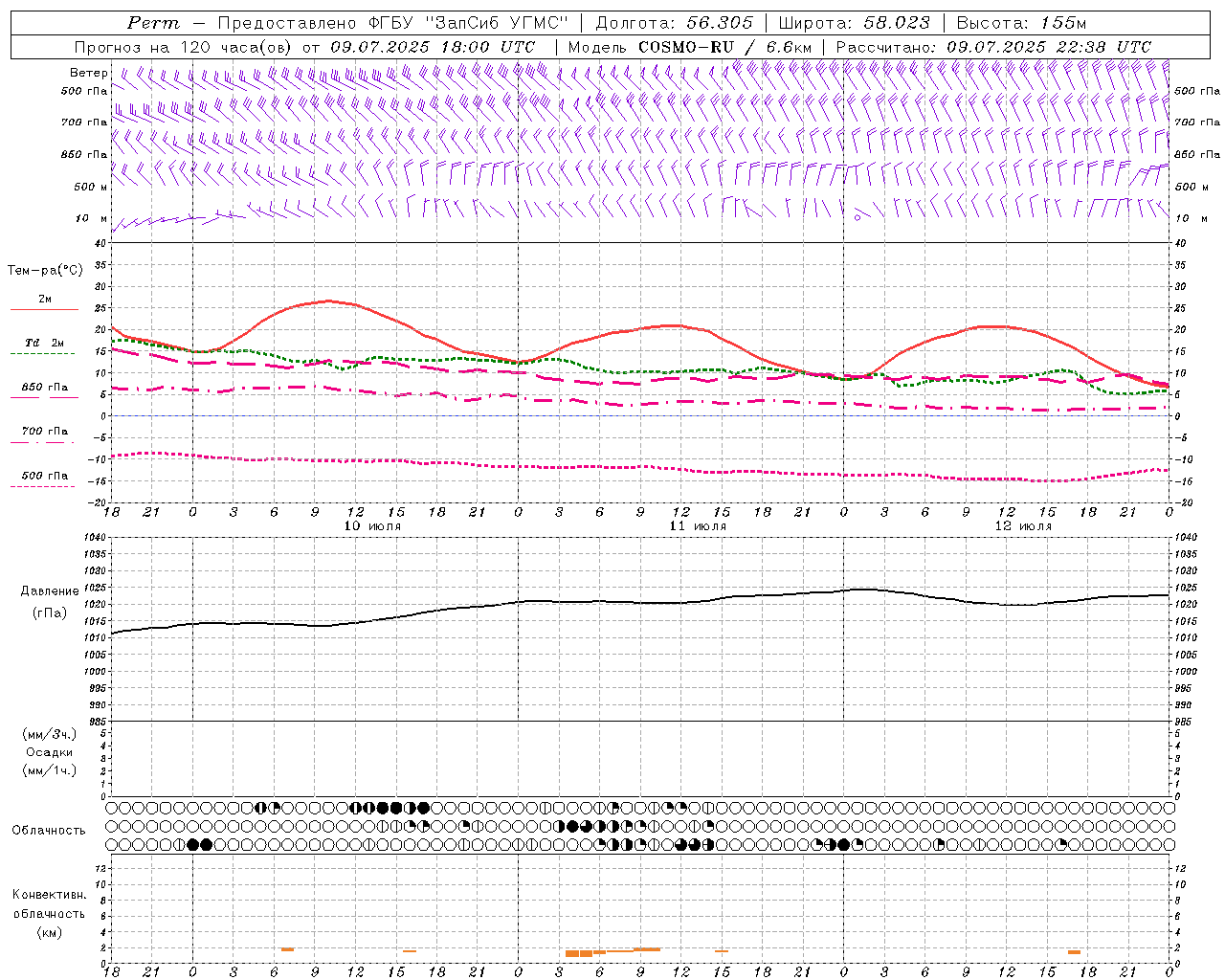Click the "Ветер" wind panel label
Image resolution: width=1225 pixels, height=980 pixels.
tap(89, 73)
